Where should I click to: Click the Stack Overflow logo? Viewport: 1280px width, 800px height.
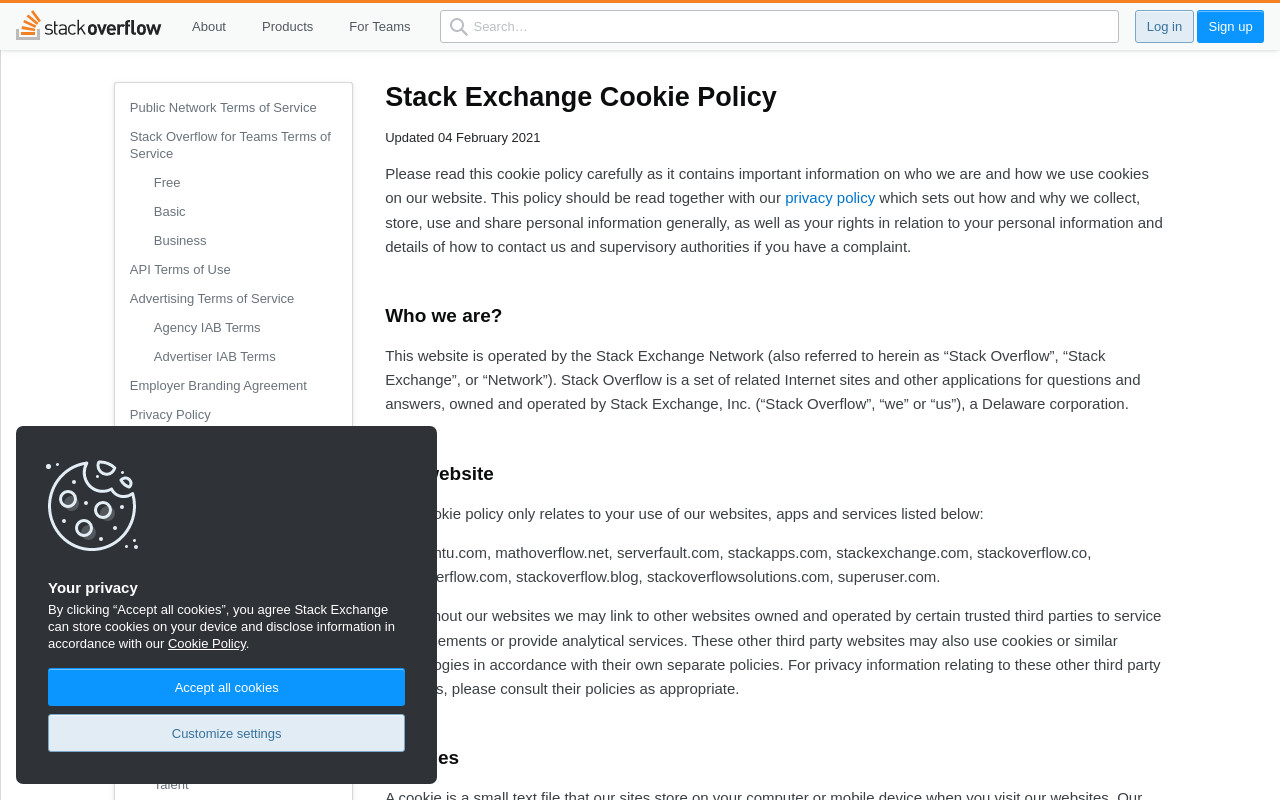(x=88, y=26)
